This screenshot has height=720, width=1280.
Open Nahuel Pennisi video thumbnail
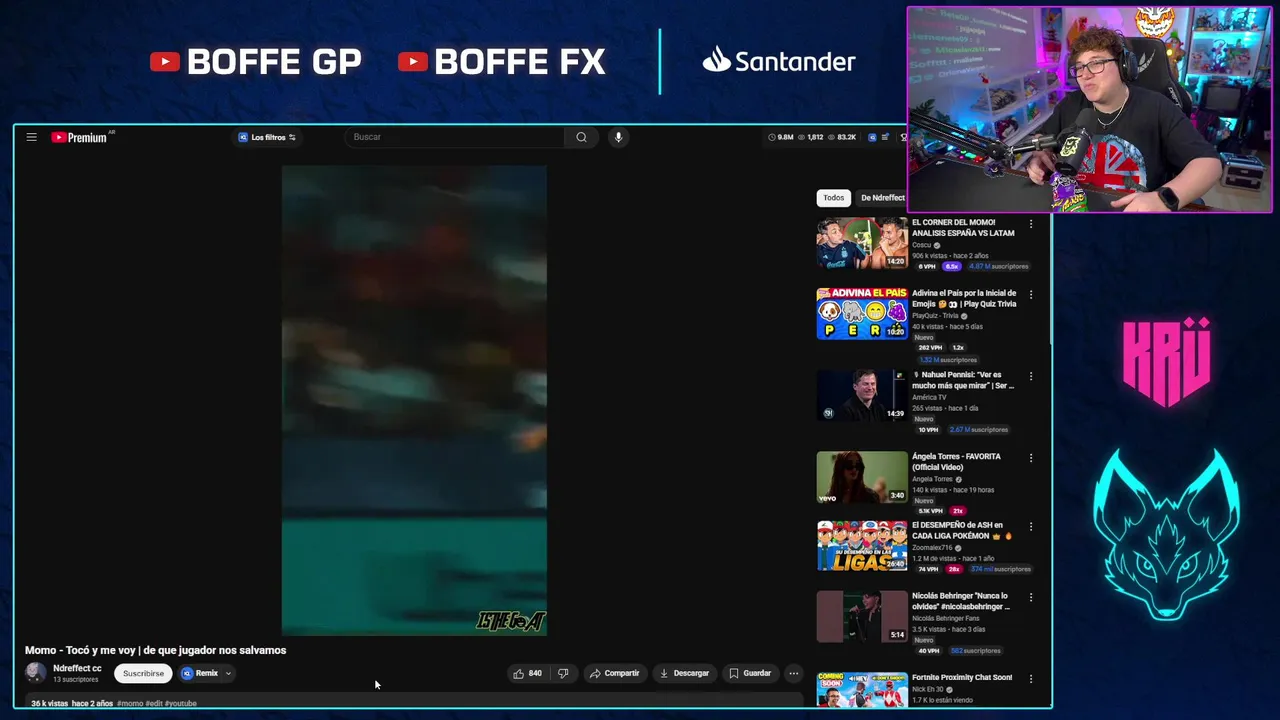tap(862, 395)
